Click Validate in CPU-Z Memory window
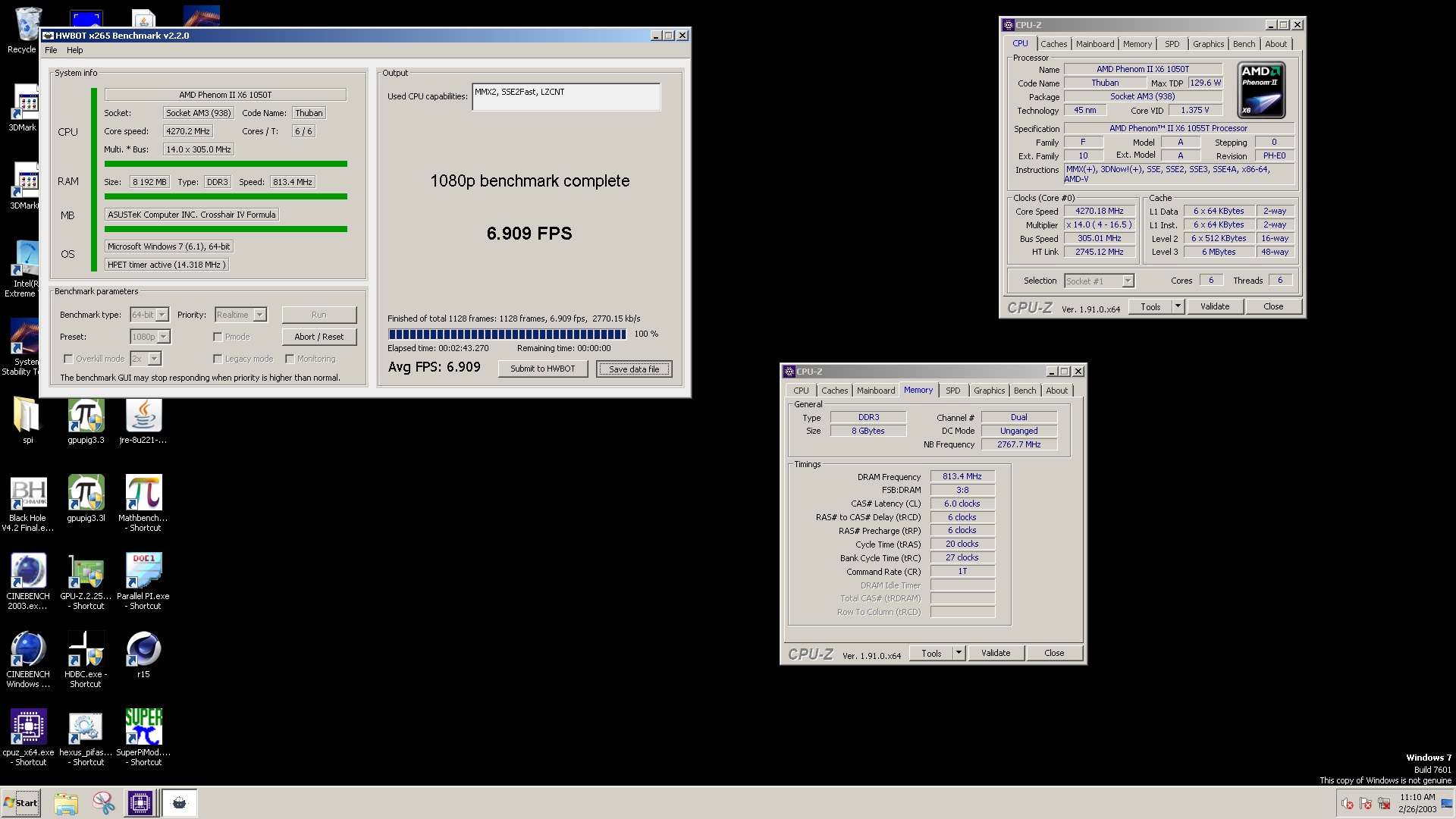Image resolution: width=1456 pixels, height=819 pixels. click(x=995, y=653)
